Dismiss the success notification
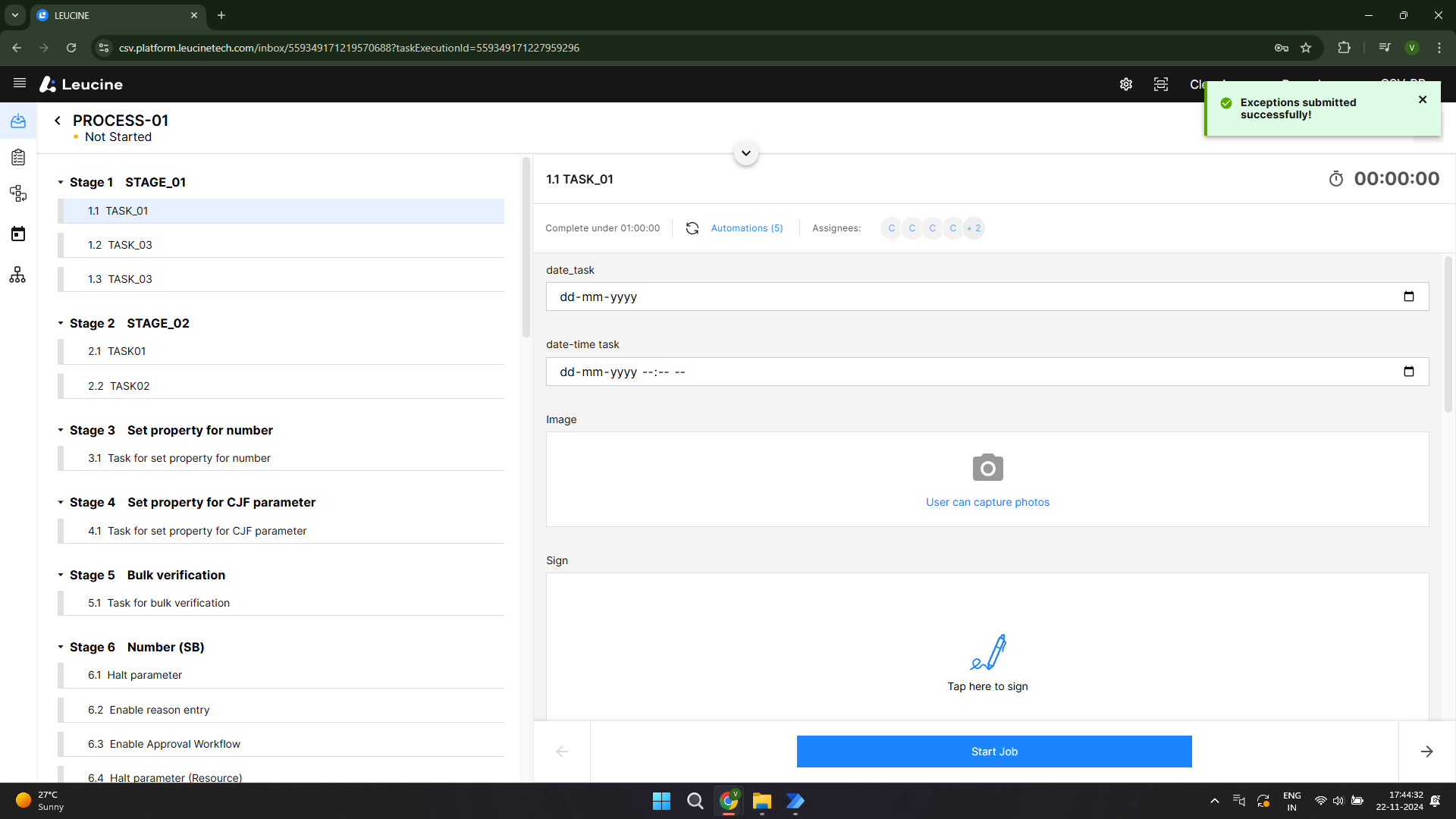The height and width of the screenshot is (819, 1456). tap(1423, 99)
